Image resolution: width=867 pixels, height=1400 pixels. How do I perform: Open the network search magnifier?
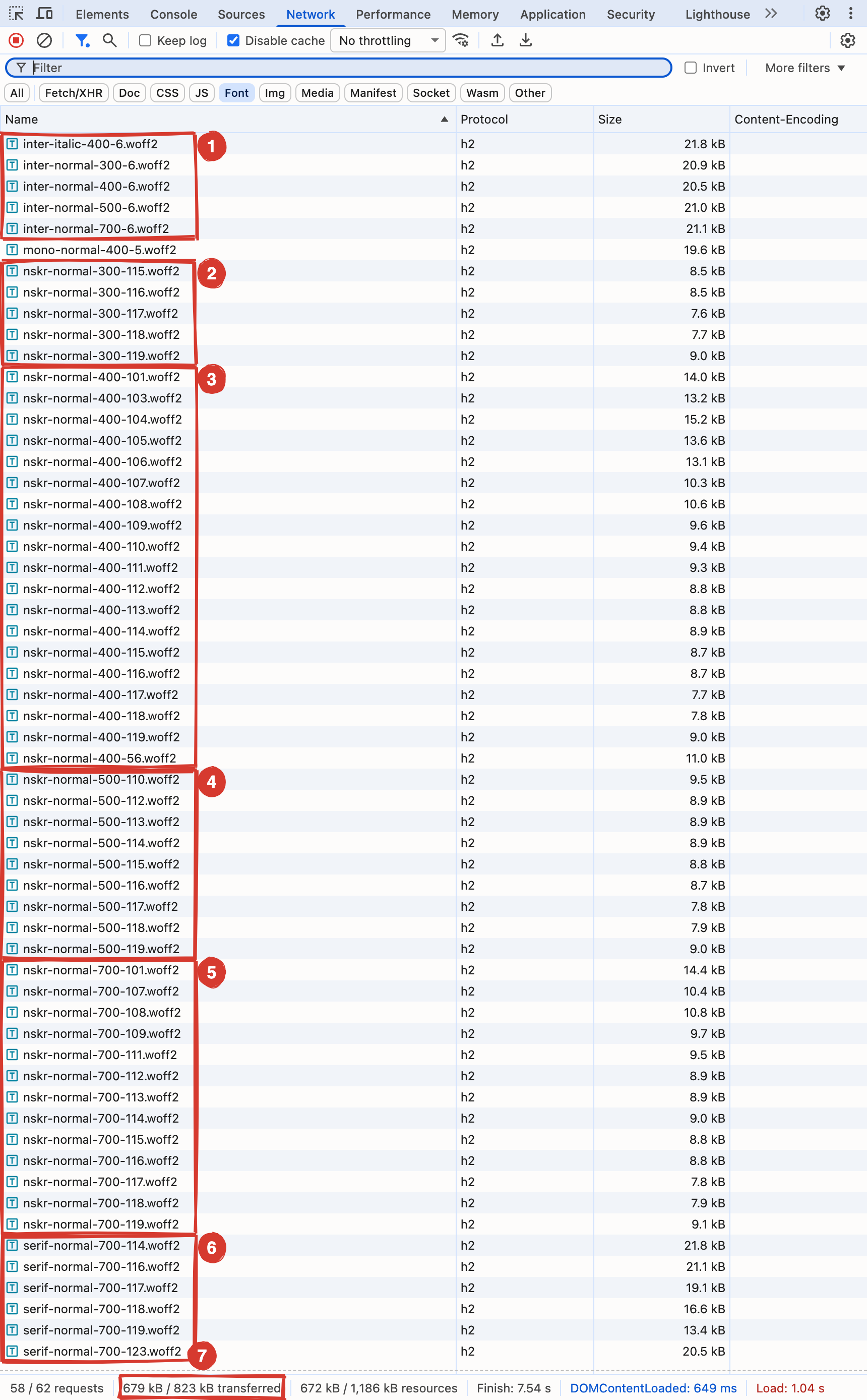tap(109, 40)
